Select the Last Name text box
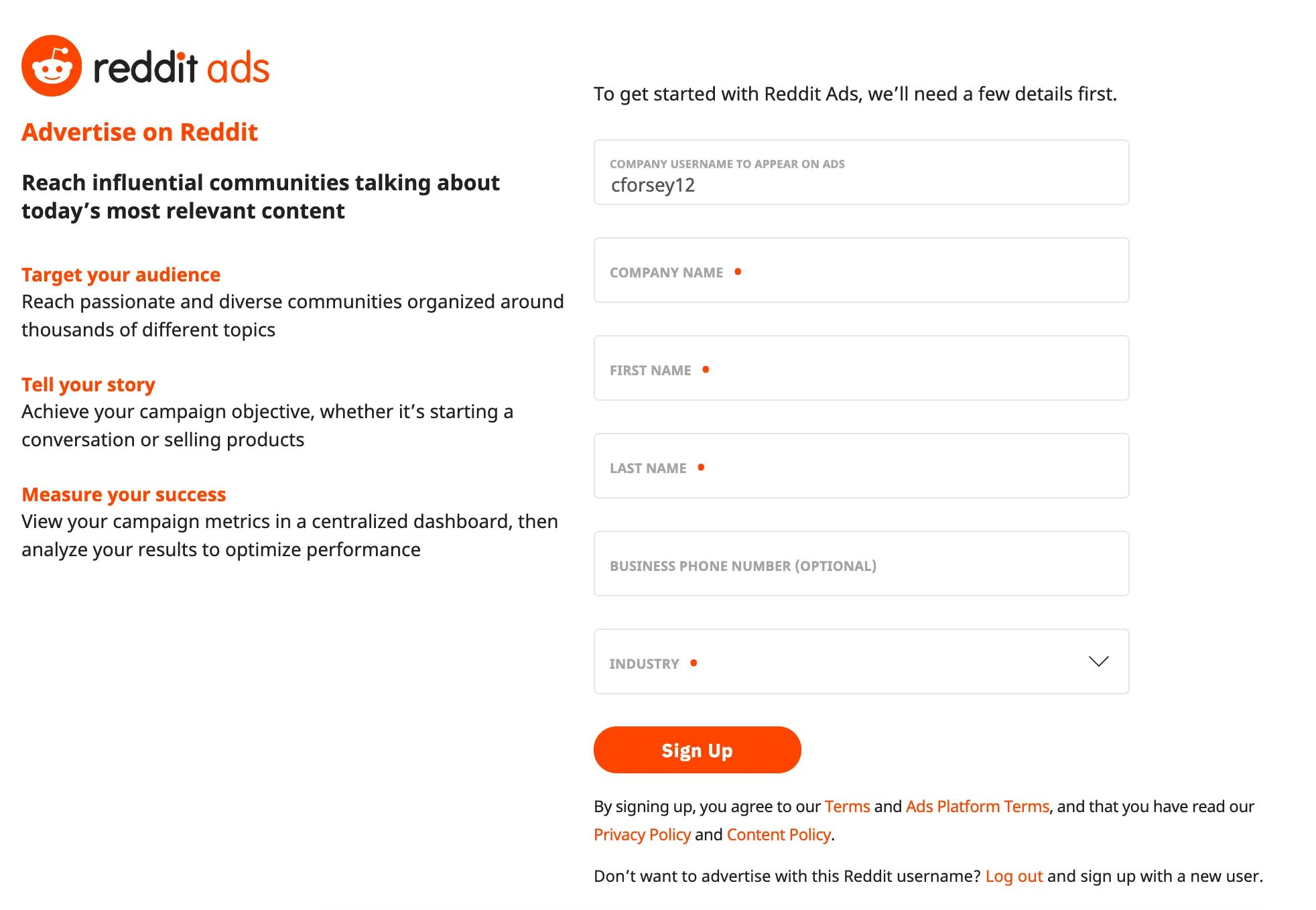1316x910 pixels. coord(861,466)
